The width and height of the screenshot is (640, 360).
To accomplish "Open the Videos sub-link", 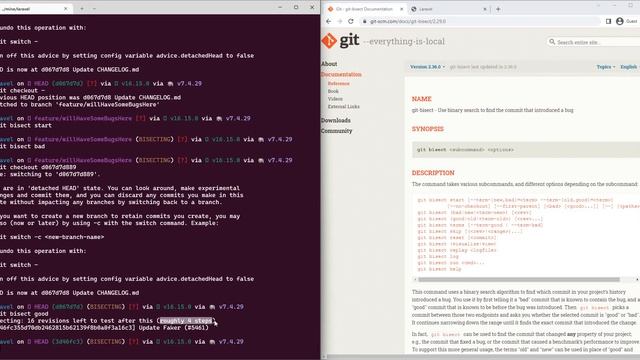I will [335, 99].
